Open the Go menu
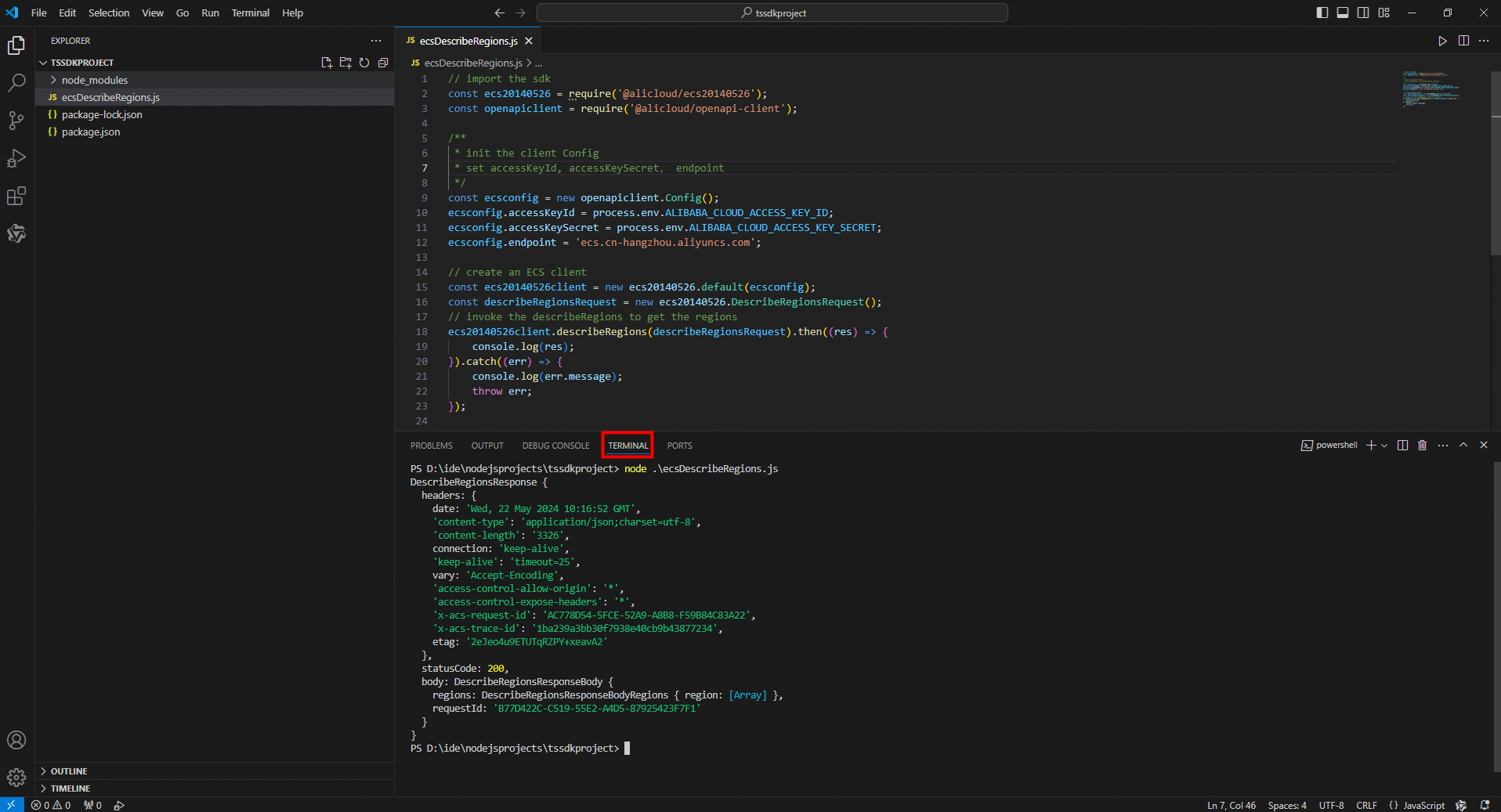 (183, 13)
